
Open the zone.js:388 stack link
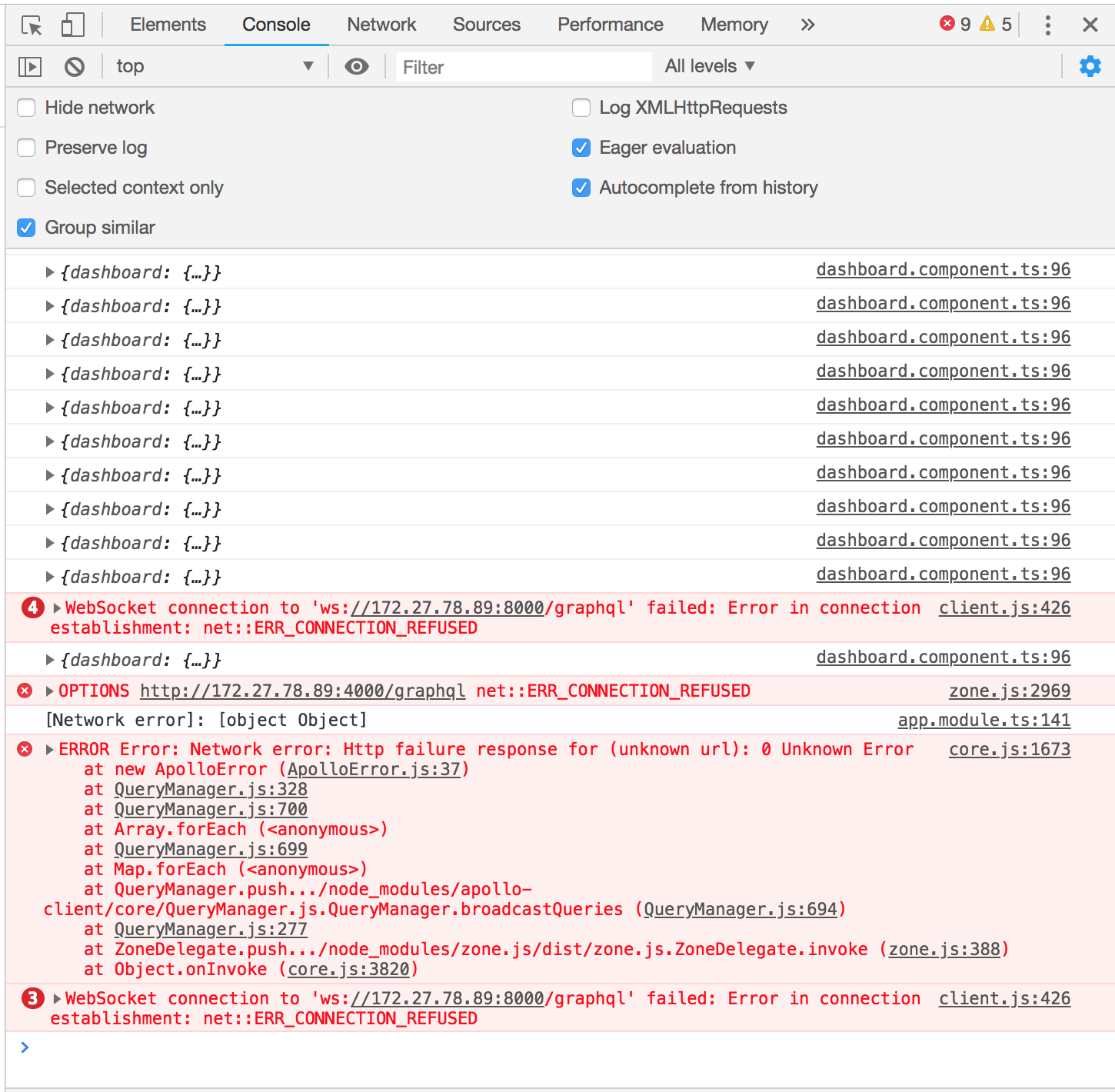(x=945, y=950)
